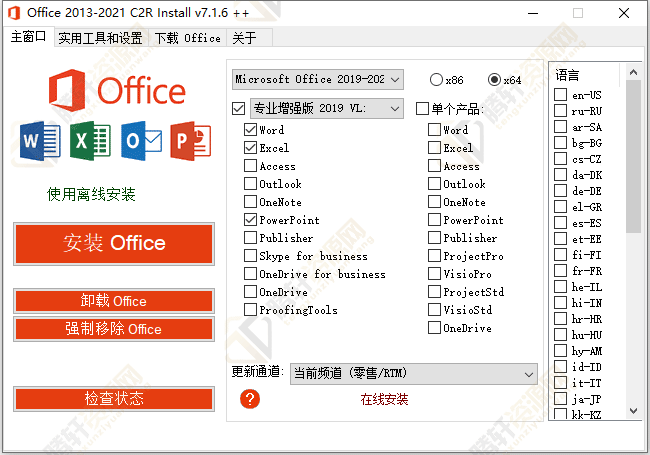This screenshot has width=650, height=455.
Task: Open the 更新通道 channel dropdown
Action: coord(413,373)
